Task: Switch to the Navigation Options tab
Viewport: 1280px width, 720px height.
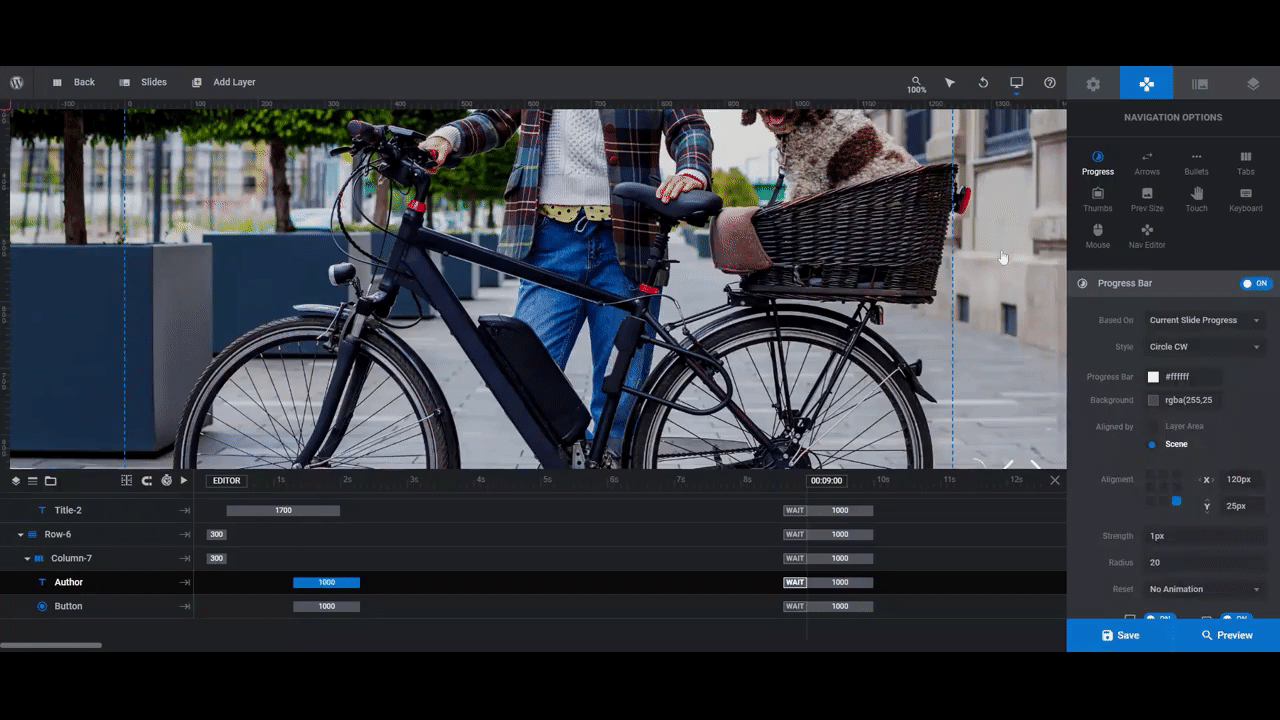Action: pos(1146,84)
